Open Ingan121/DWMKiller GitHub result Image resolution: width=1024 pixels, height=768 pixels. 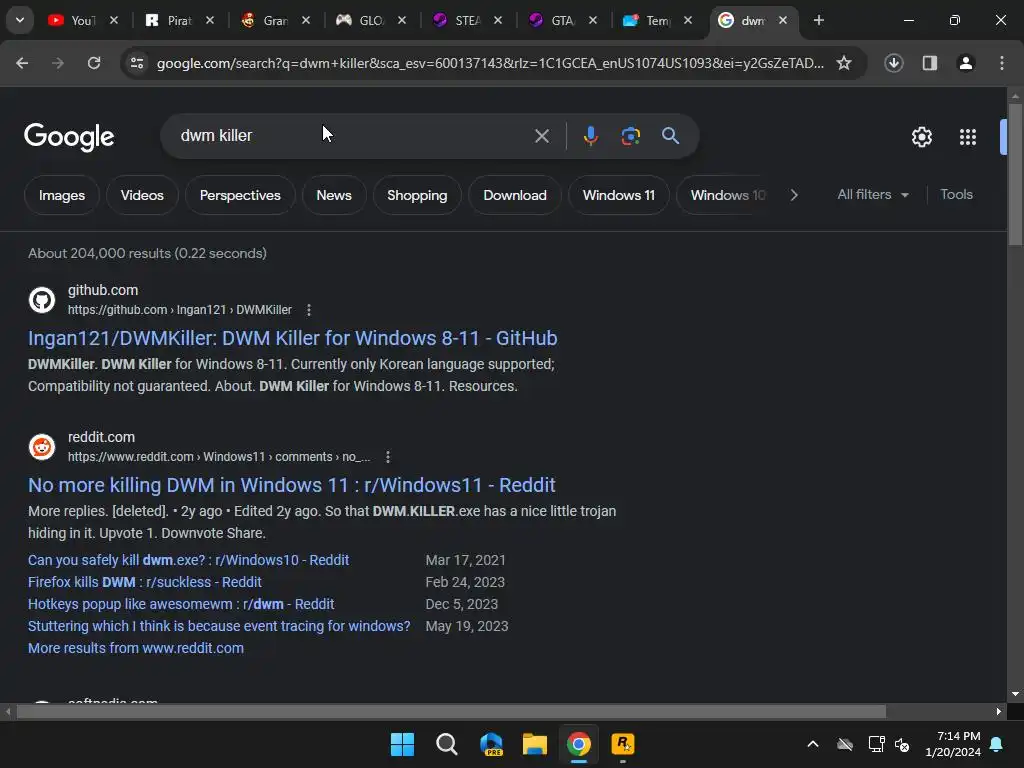click(x=293, y=338)
